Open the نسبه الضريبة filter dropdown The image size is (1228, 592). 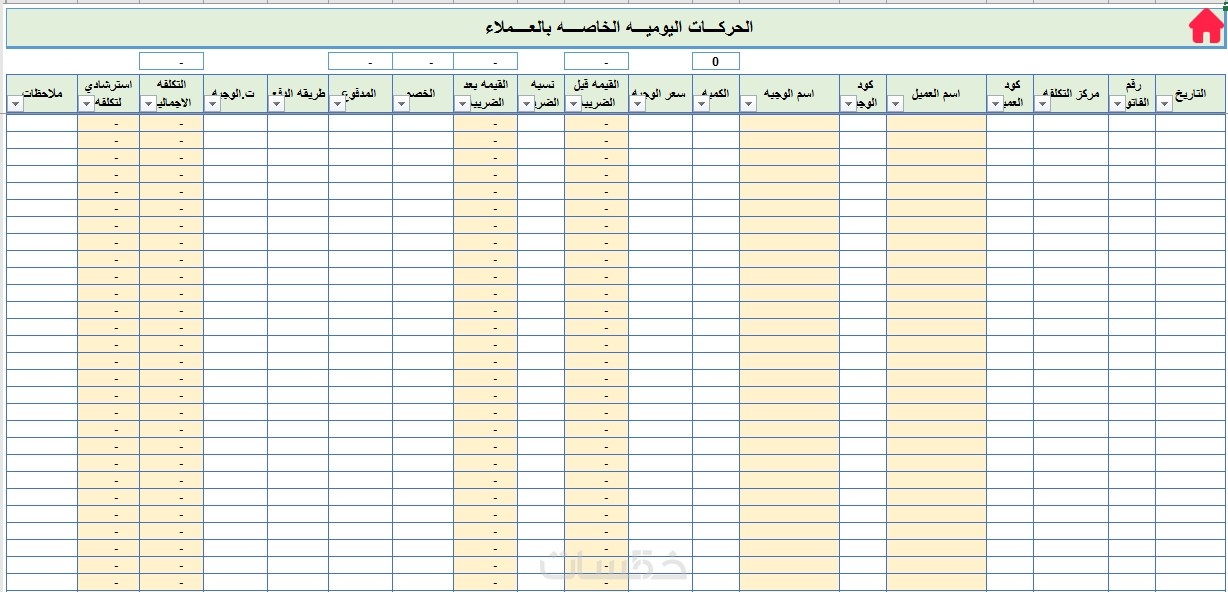526,103
